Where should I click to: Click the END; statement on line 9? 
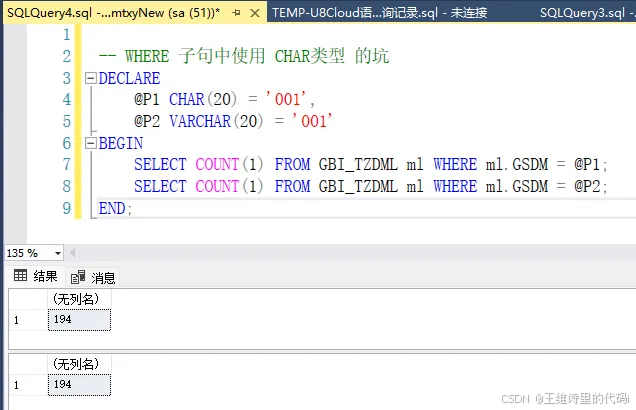pyautogui.click(x=115, y=208)
